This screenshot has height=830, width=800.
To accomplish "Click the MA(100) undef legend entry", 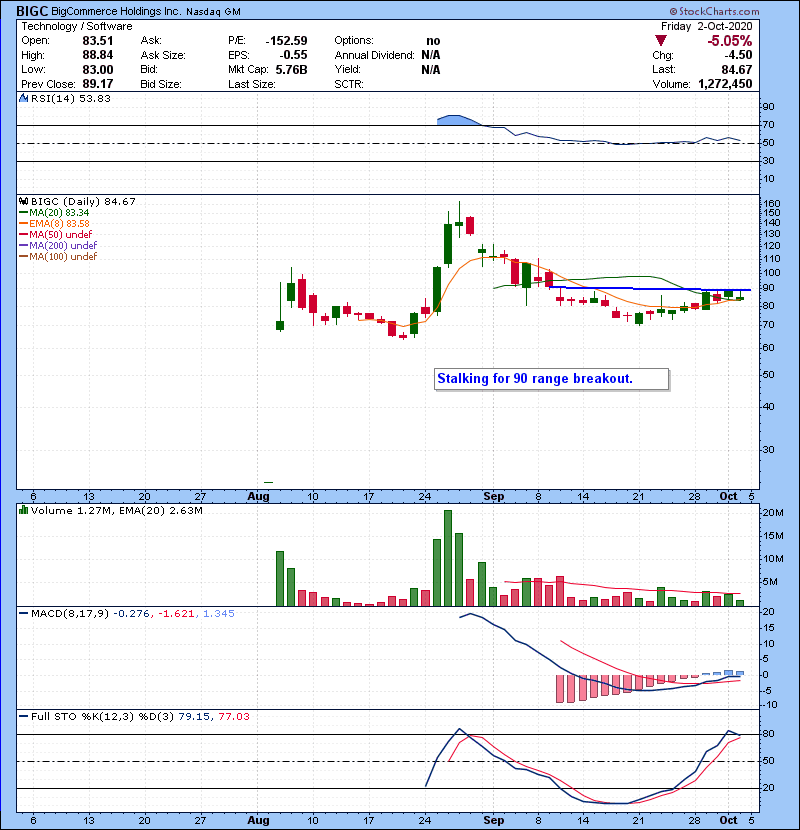I will 58,257.
